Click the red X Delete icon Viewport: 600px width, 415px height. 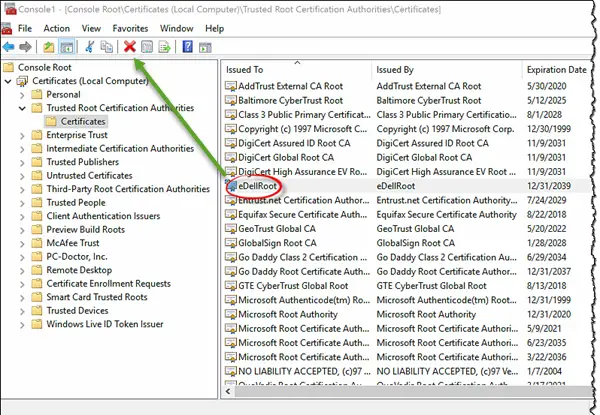[130, 47]
